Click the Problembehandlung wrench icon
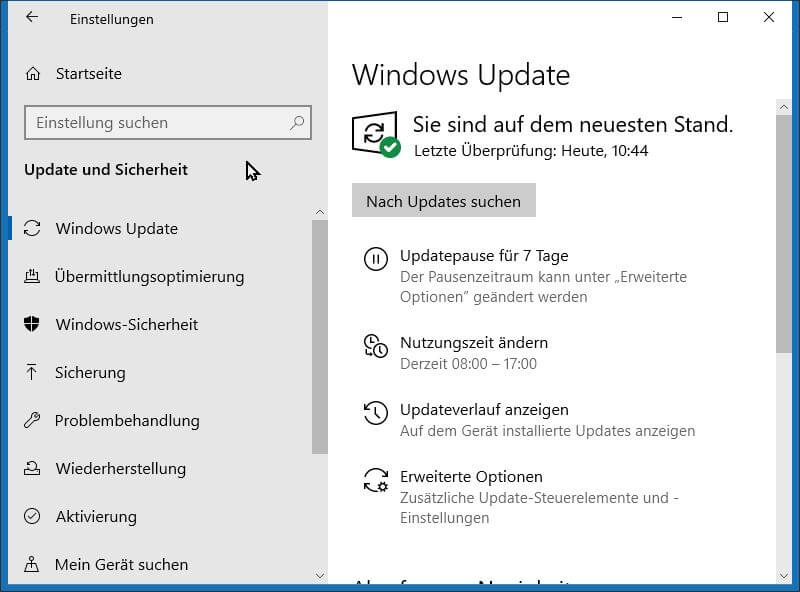 pos(32,420)
